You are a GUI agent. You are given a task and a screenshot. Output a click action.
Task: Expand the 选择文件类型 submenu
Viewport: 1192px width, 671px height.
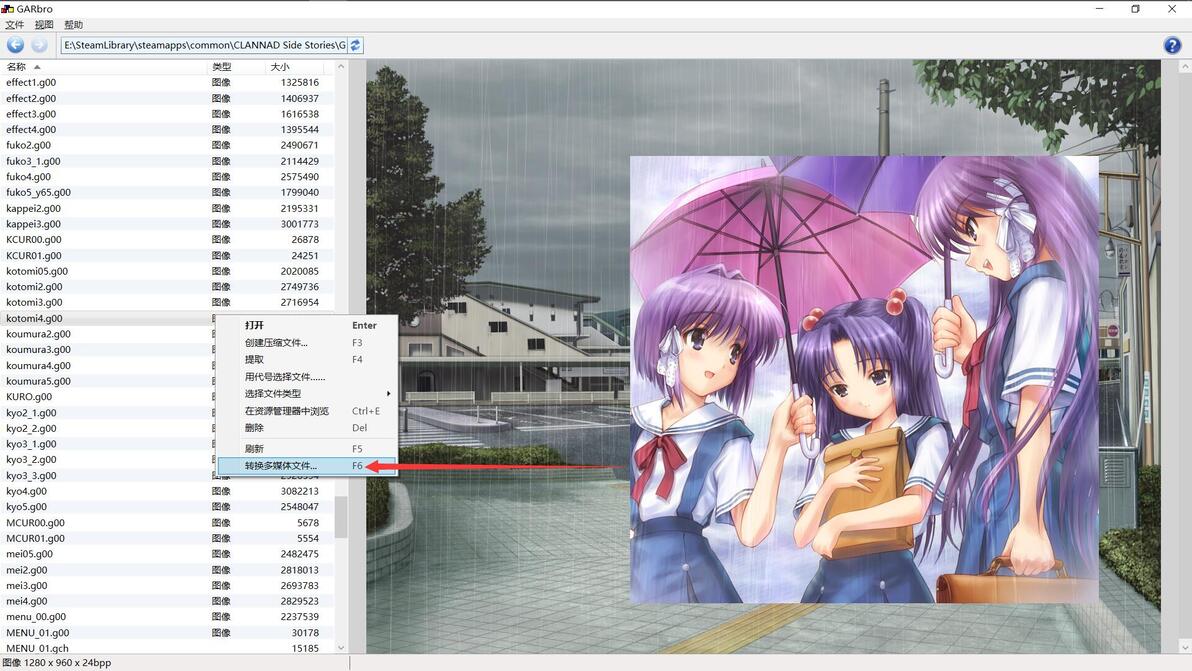pyautogui.click(x=307, y=394)
